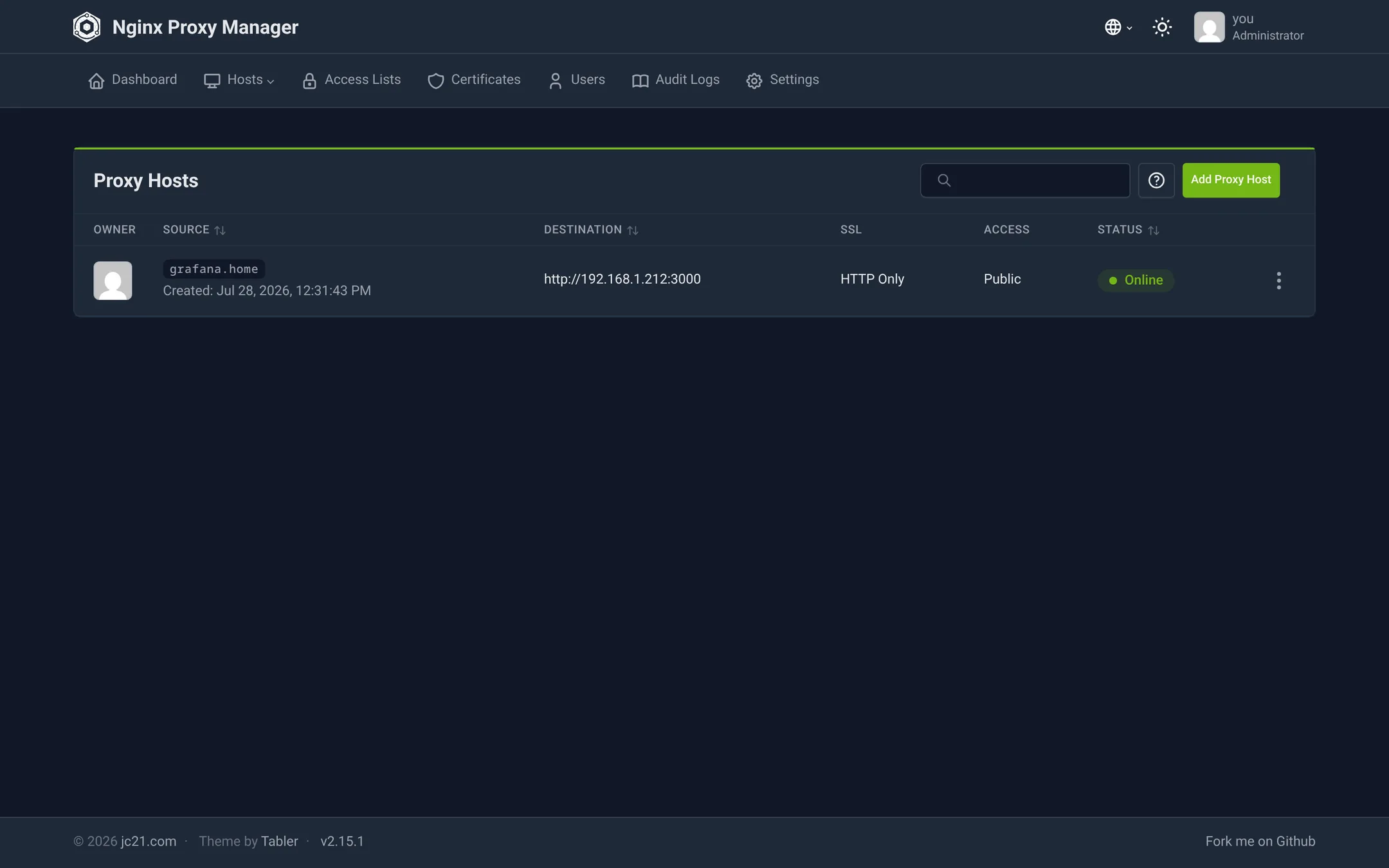View the Audit Logs

point(676,80)
